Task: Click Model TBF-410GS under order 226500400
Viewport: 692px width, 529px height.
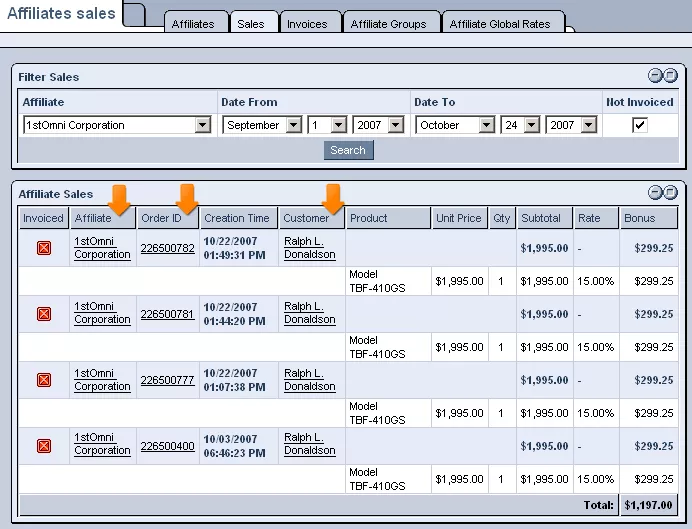Action: coord(377,479)
